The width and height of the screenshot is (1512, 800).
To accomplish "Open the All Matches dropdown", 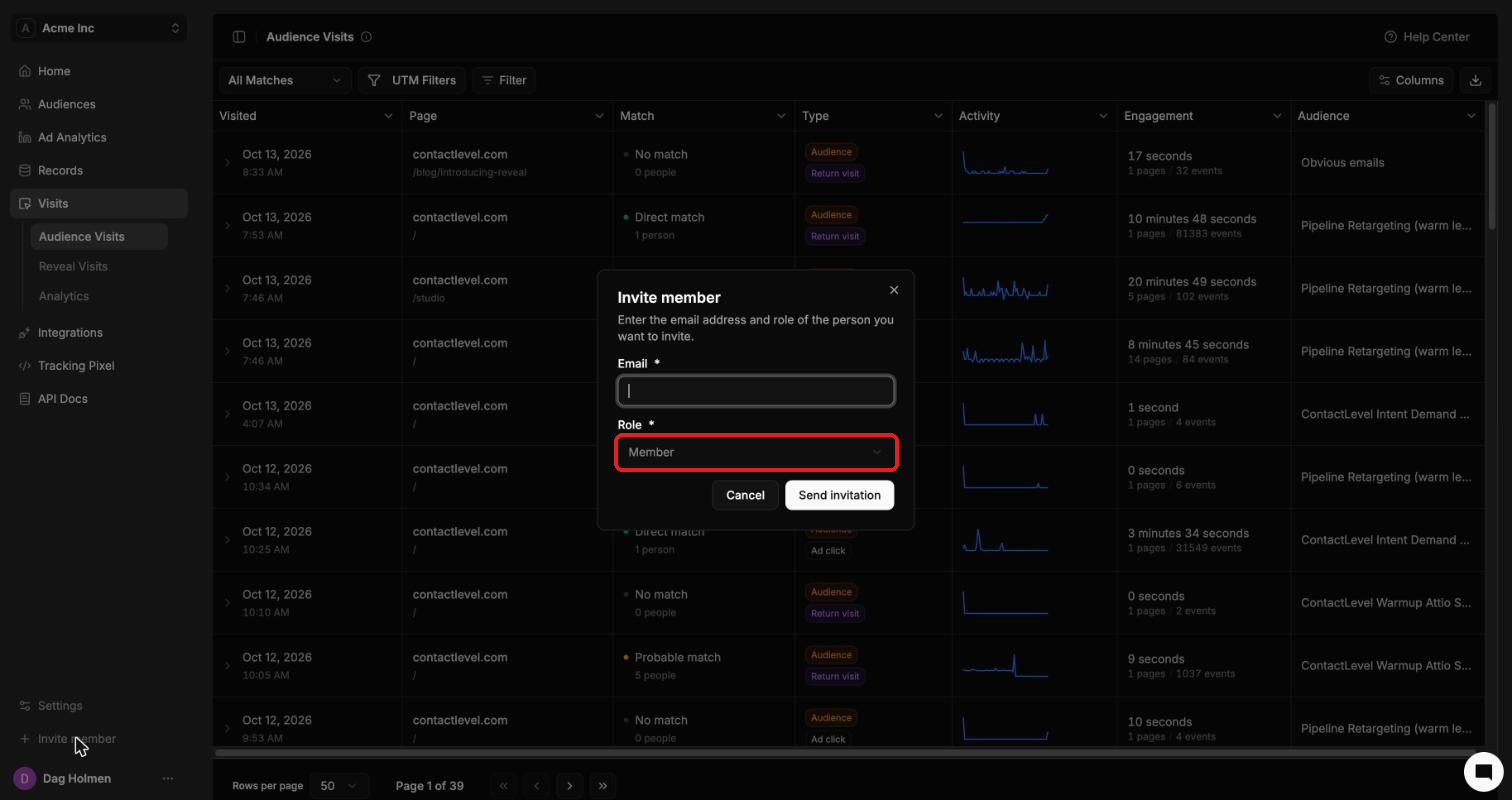I will click(285, 80).
